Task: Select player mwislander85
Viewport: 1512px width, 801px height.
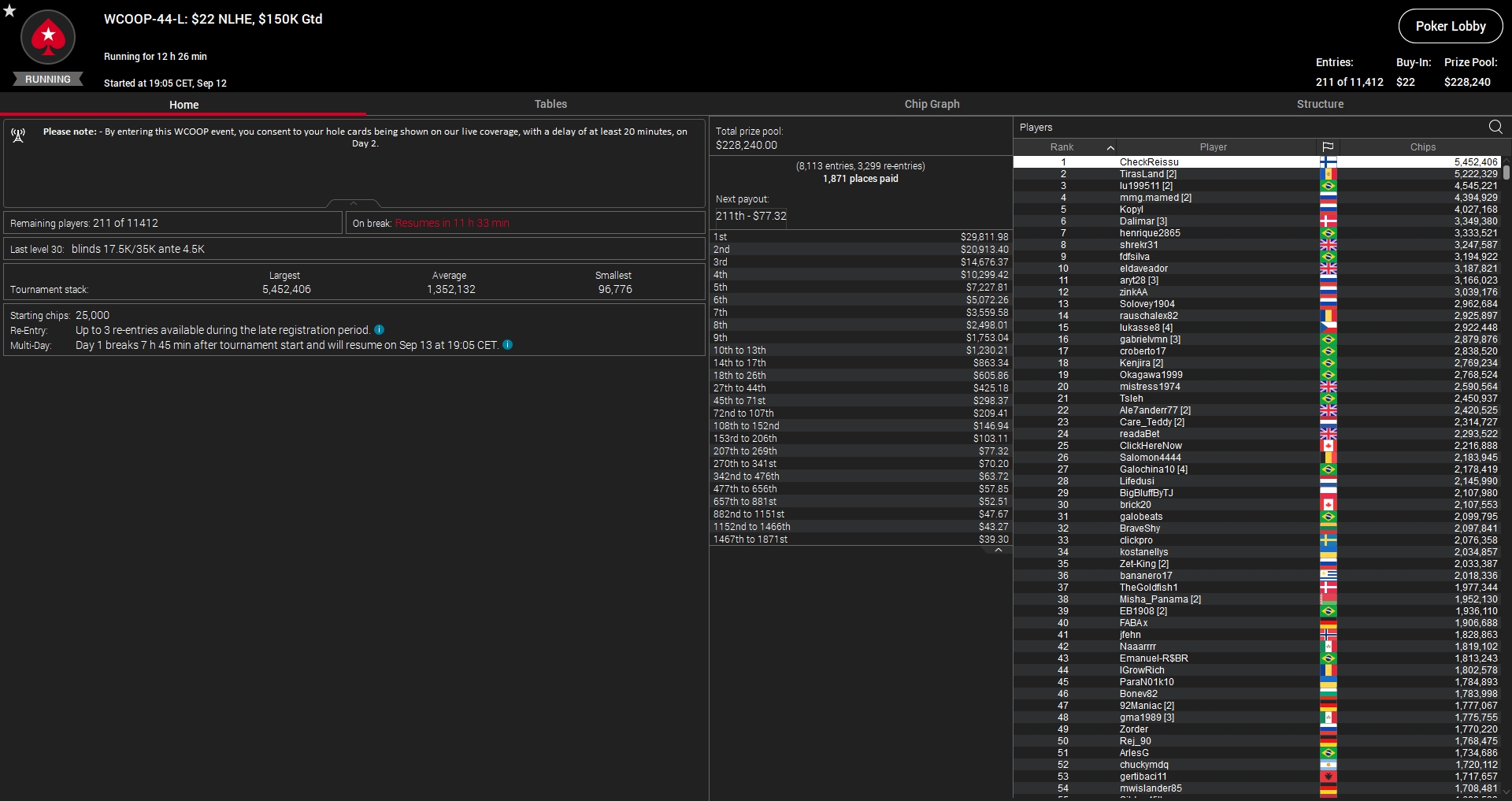Action: click(1257, 788)
